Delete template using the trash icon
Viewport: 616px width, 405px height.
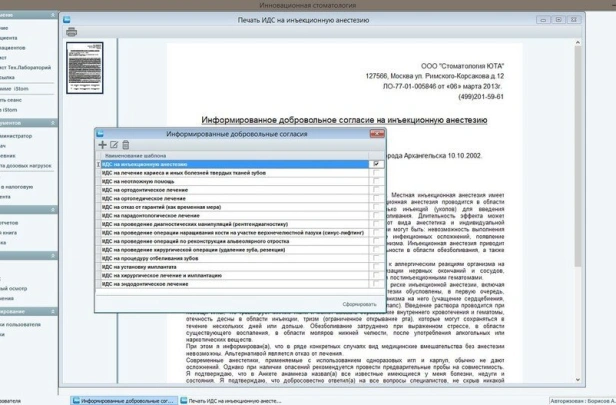(x=126, y=146)
